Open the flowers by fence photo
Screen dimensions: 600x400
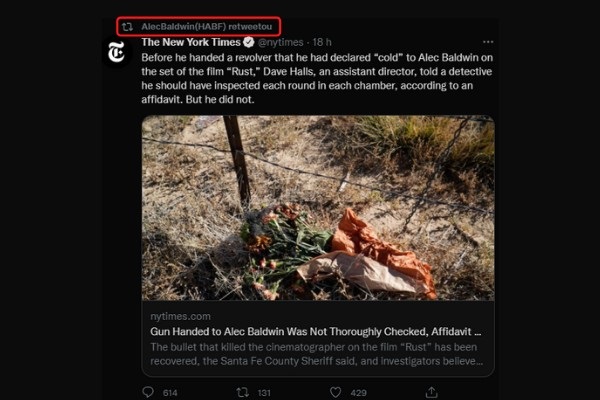point(317,207)
